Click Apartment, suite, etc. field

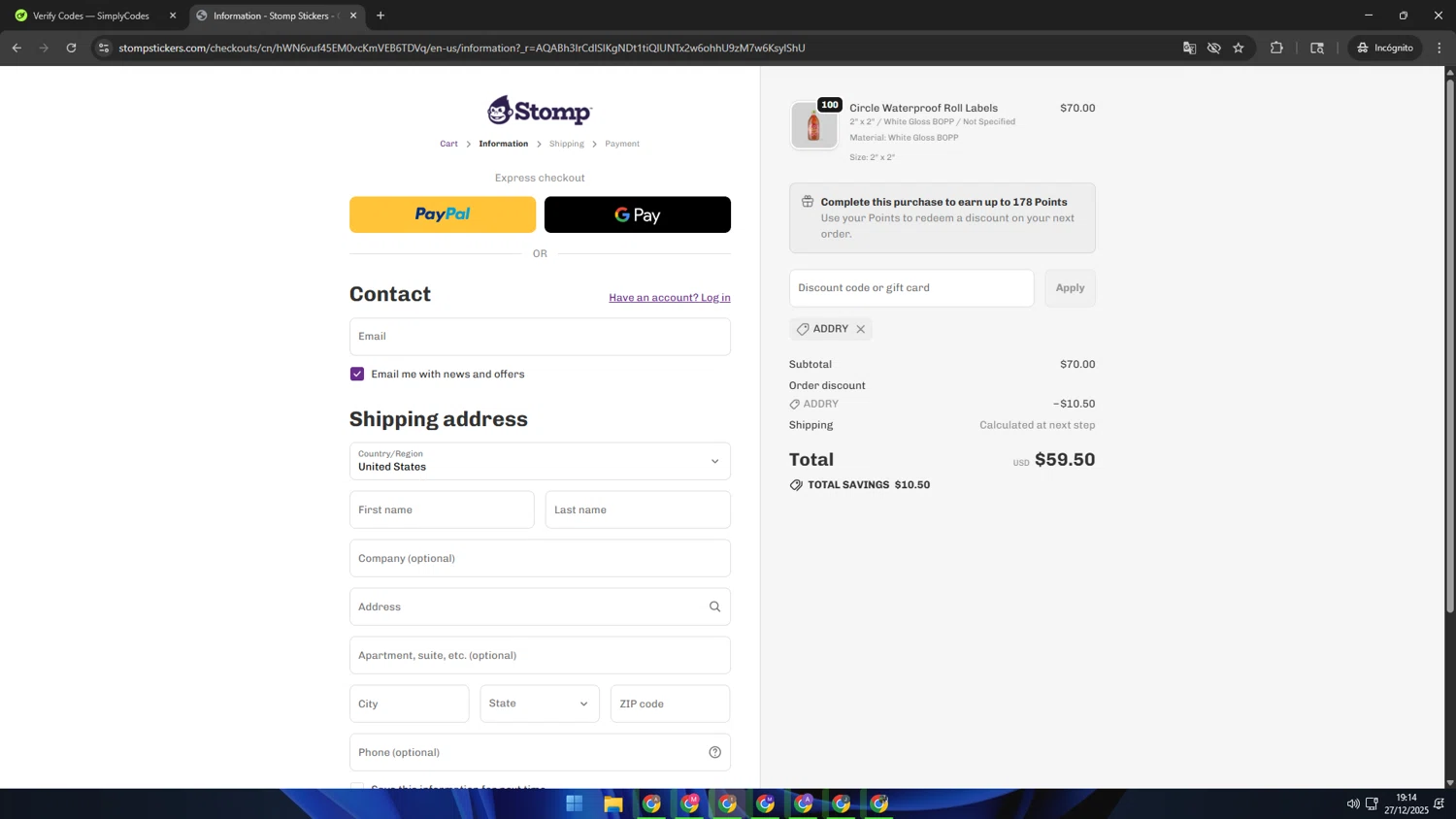[540, 655]
